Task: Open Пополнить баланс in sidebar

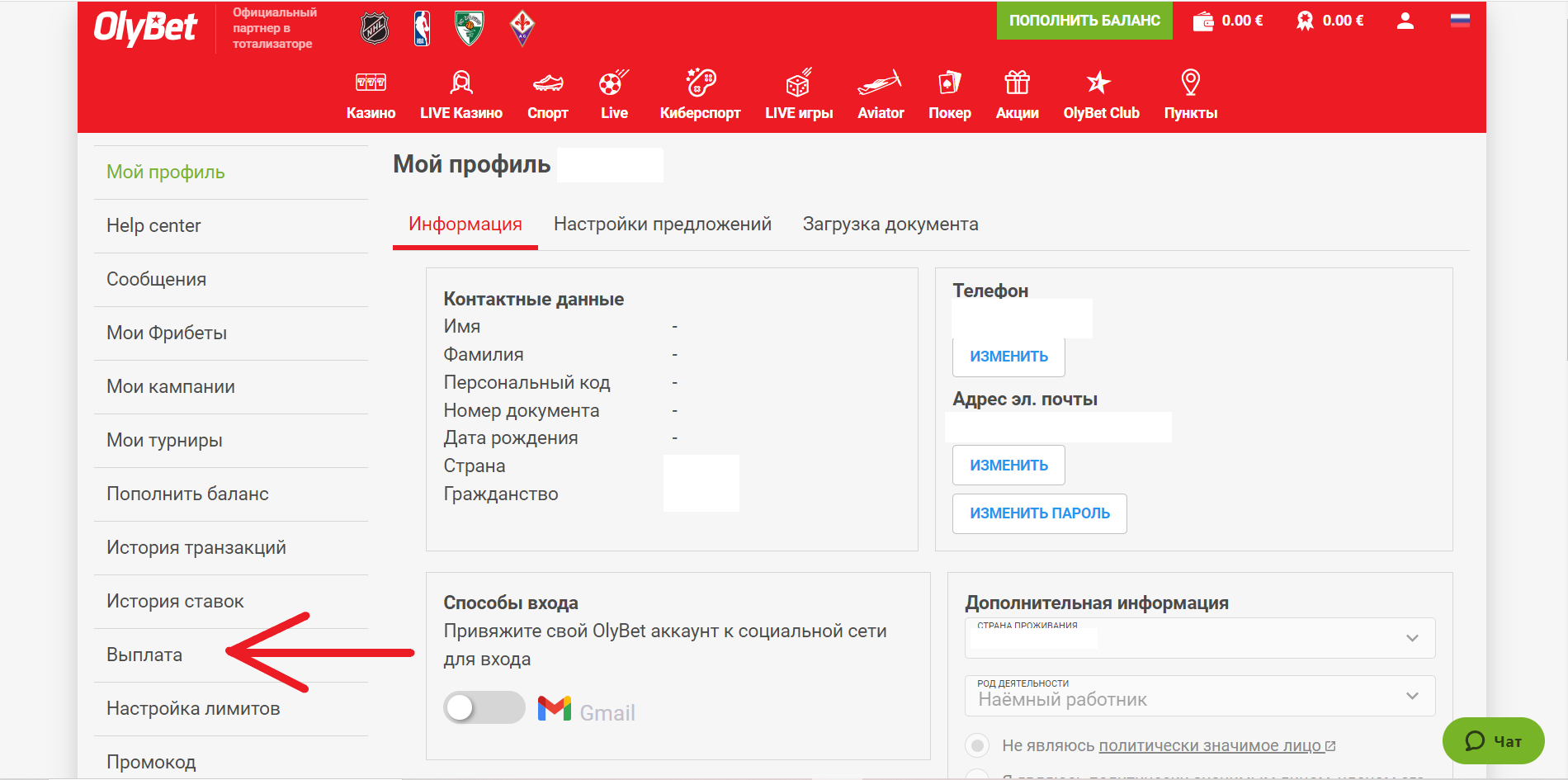Action: (x=231, y=494)
